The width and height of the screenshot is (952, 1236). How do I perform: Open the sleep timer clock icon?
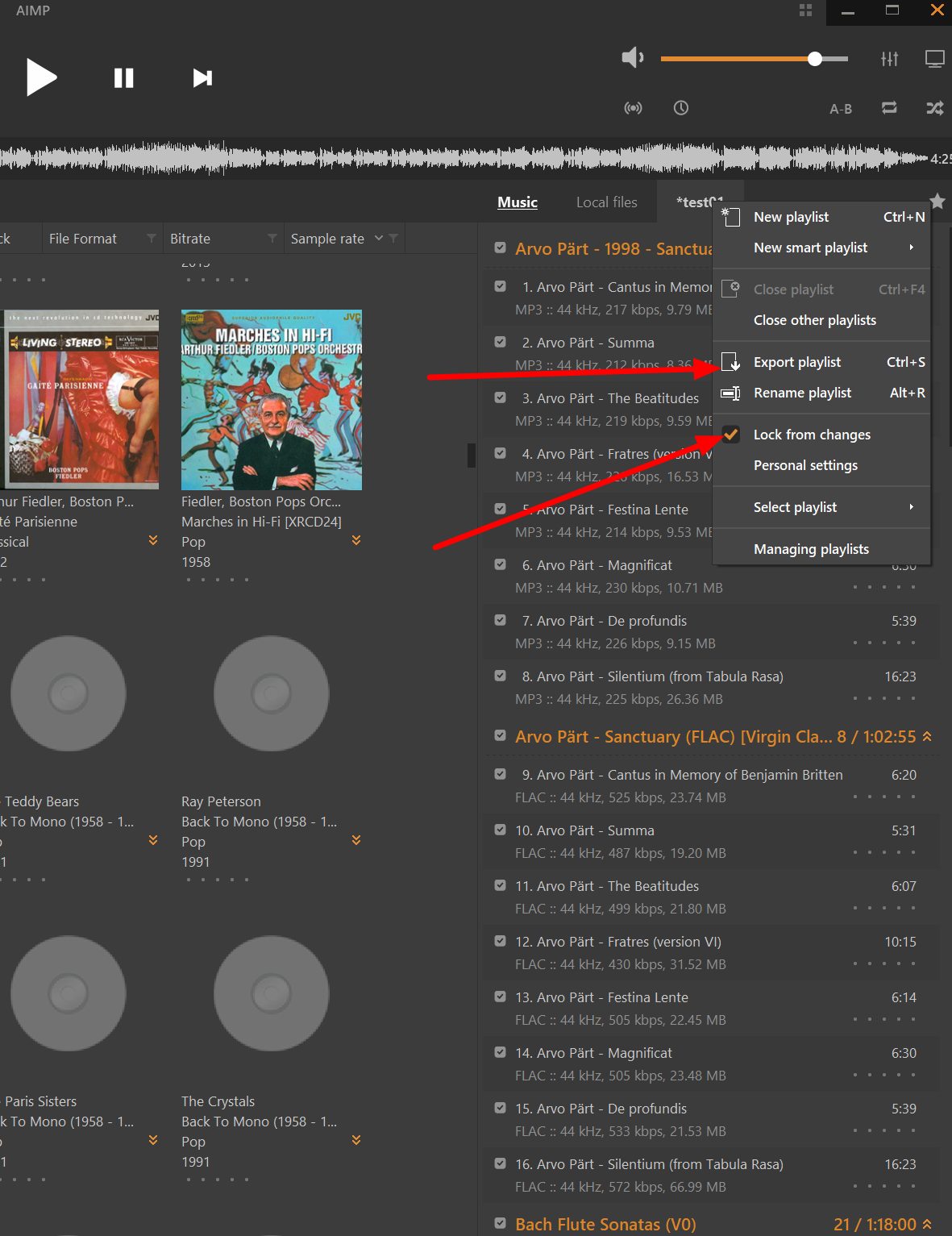[x=681, y=108]
